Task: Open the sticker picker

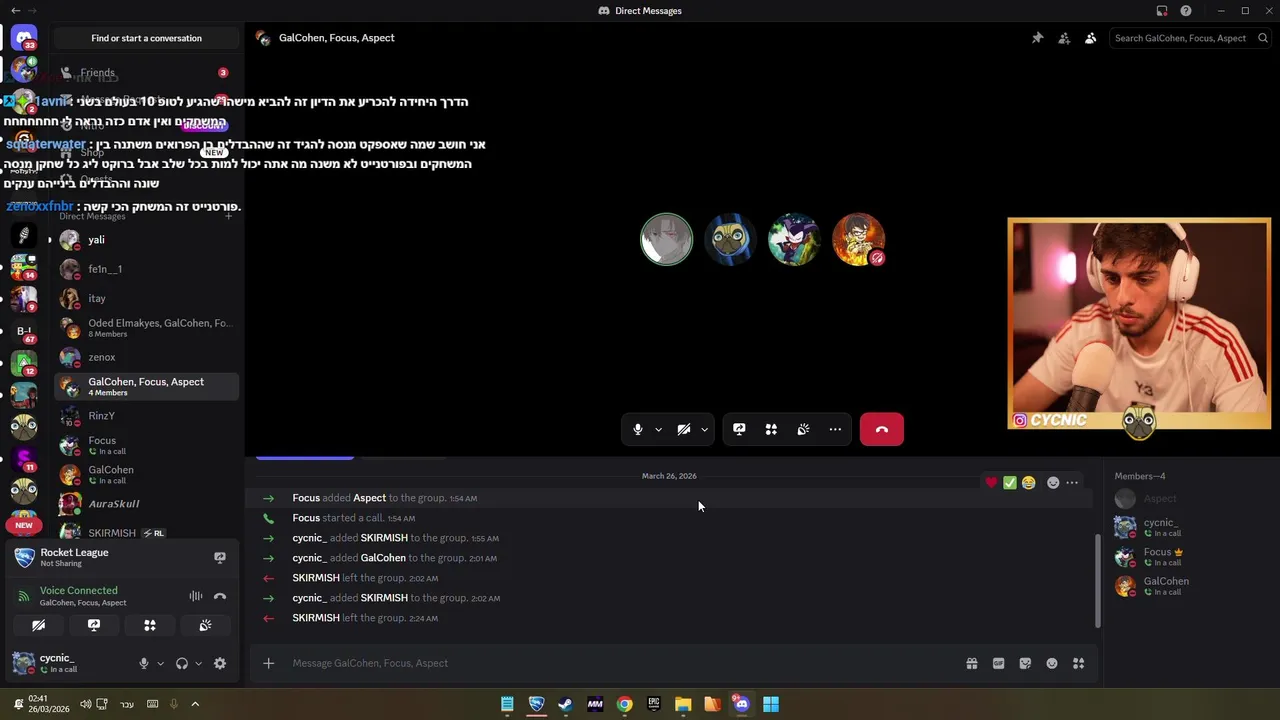Action: 1025,663
